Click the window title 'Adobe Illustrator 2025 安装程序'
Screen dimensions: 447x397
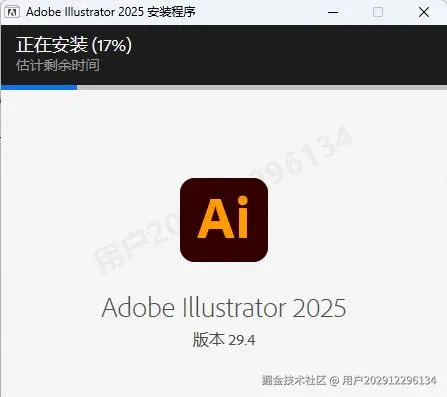[111, 12]
